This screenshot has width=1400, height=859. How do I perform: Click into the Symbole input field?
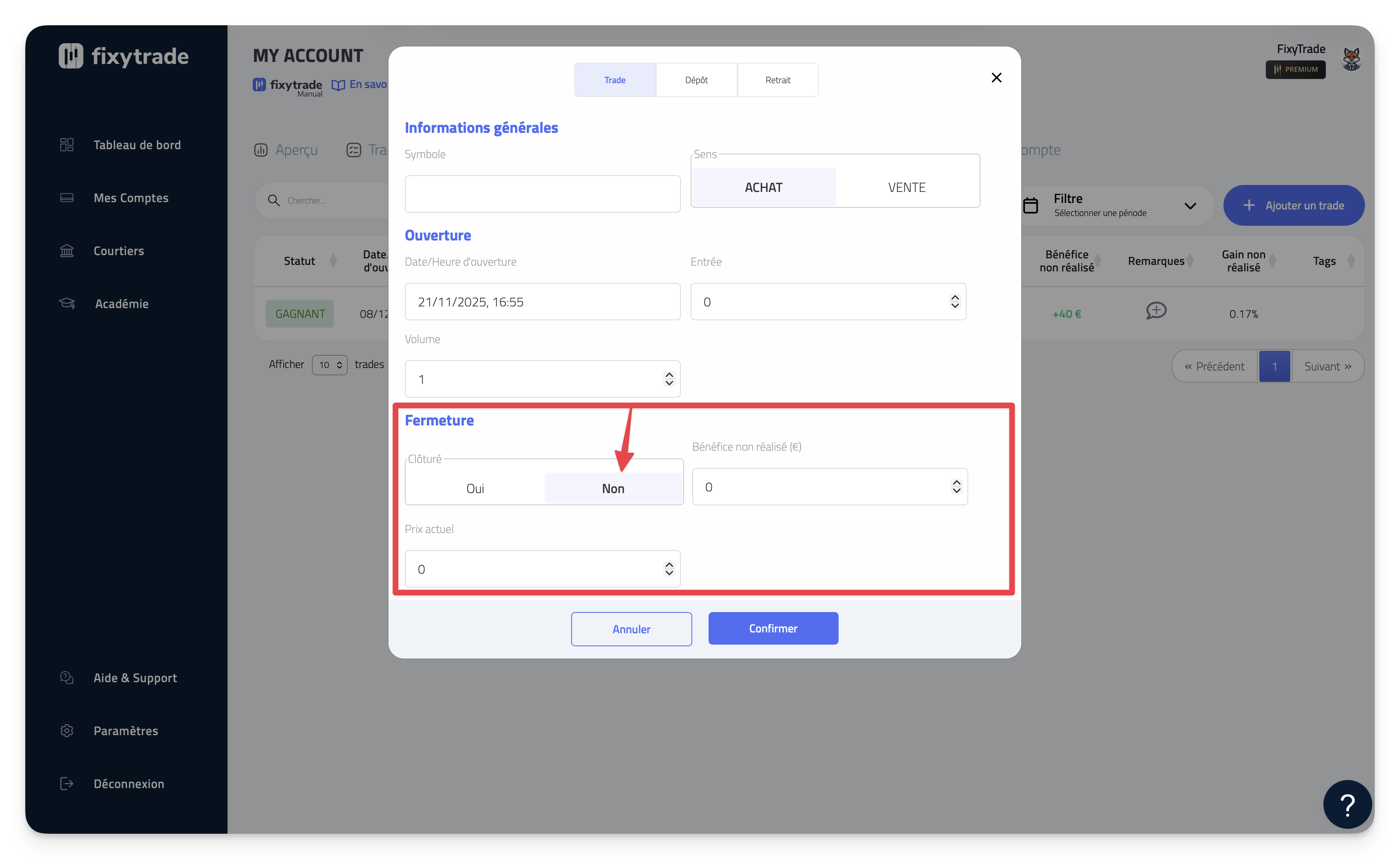click(x=542, y=194)
